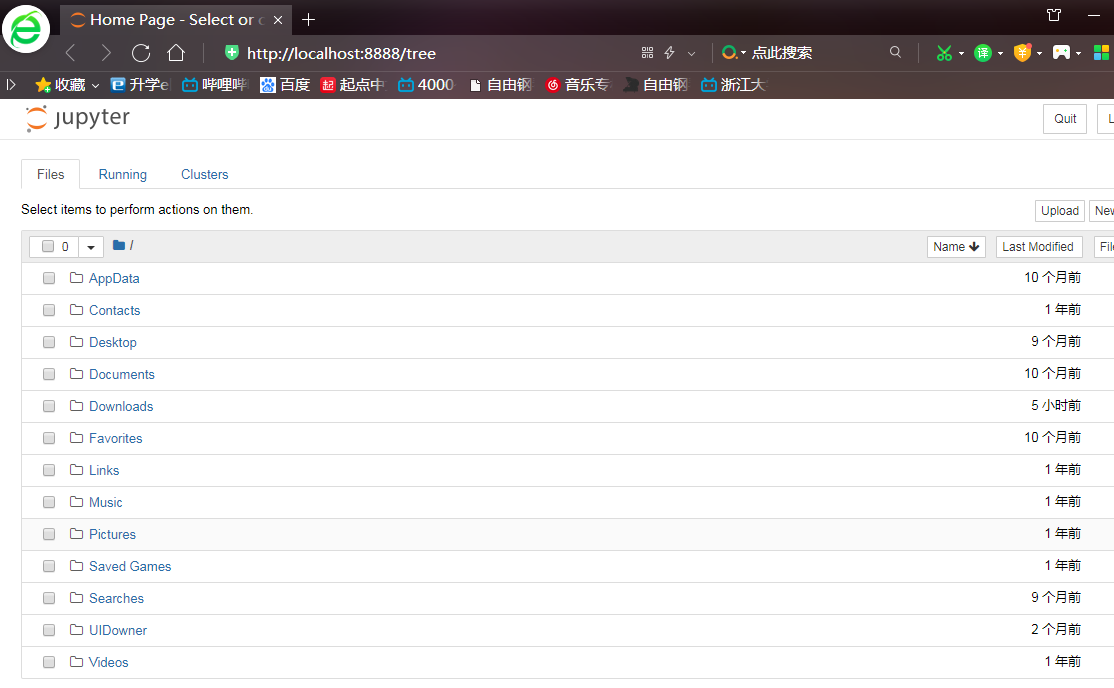This screenshot has width=1114, height=688.
Task: Expand the address bar dropdown chevron
Action: tap(691, 53)
